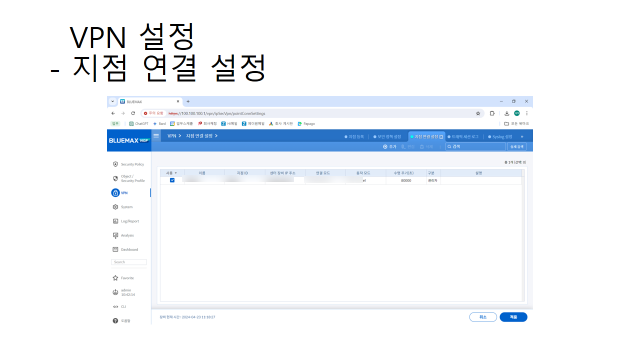Open Dashboard from the sidebar
The height and width of the screenshot is (360, 640).
[x=125, y=249]
